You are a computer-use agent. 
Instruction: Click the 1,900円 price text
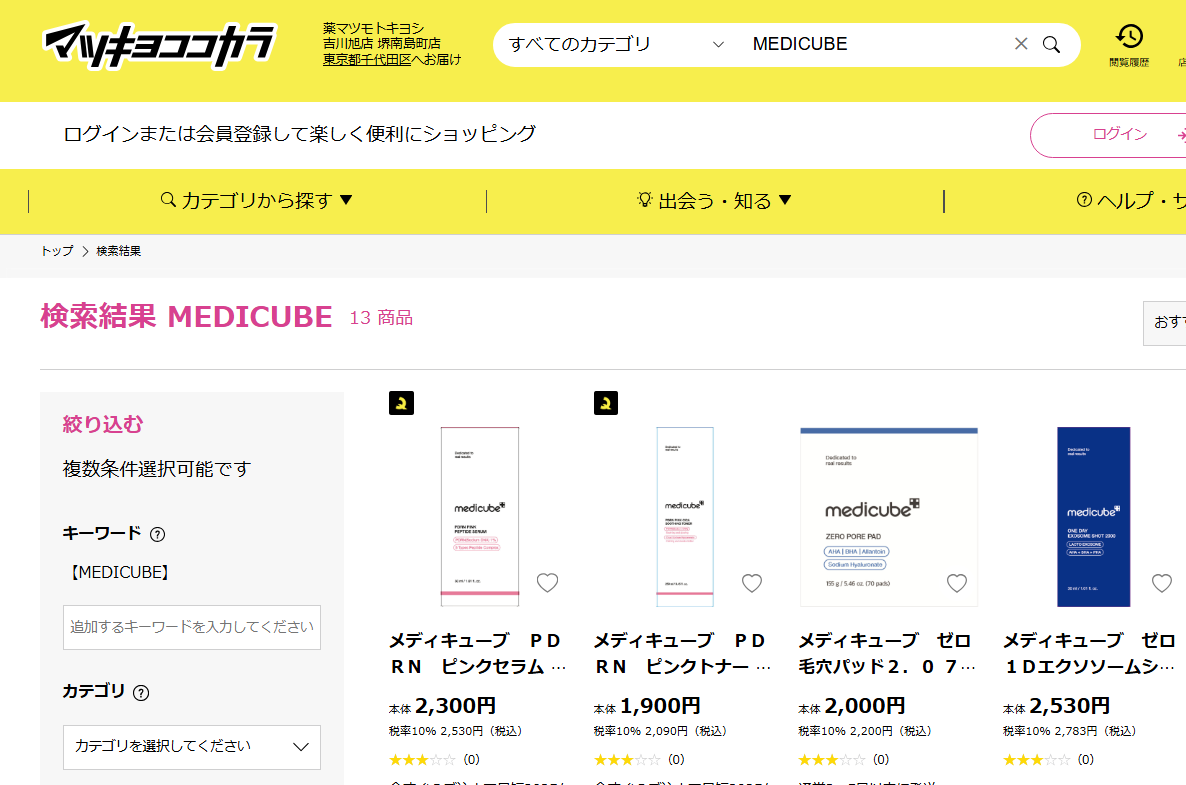pyautogui.click(x=660, y=706)
